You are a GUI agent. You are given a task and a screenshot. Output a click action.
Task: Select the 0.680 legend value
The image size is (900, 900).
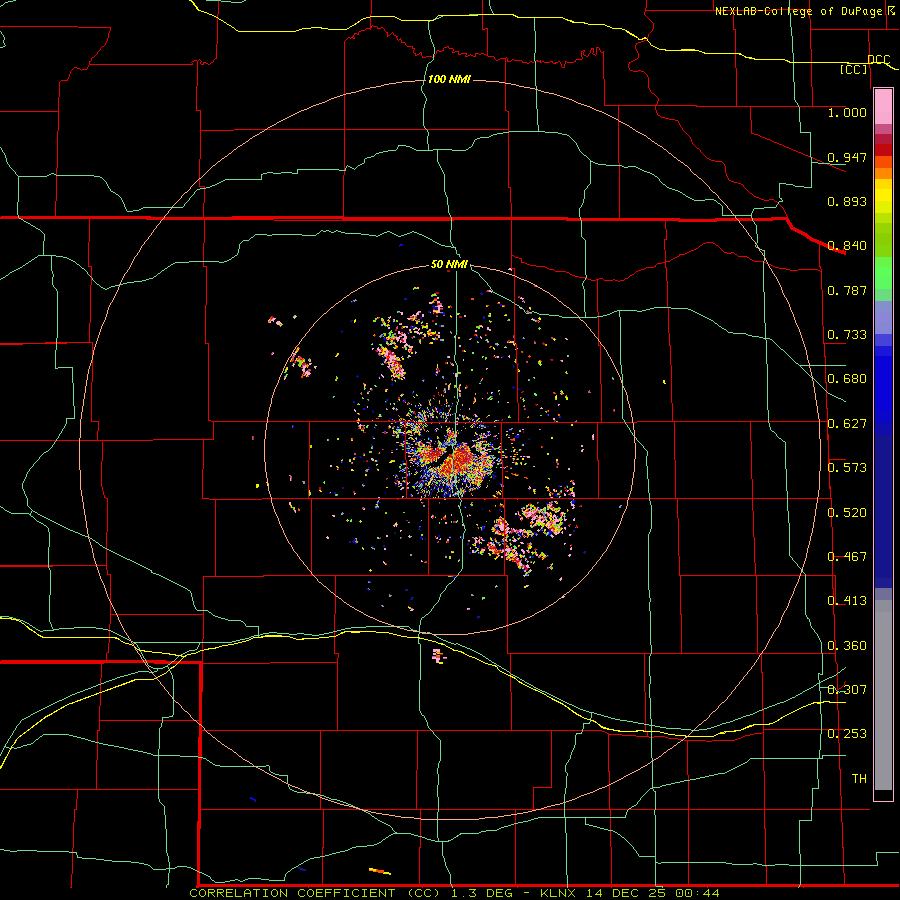pyautogui.click(x=847, y=379)
